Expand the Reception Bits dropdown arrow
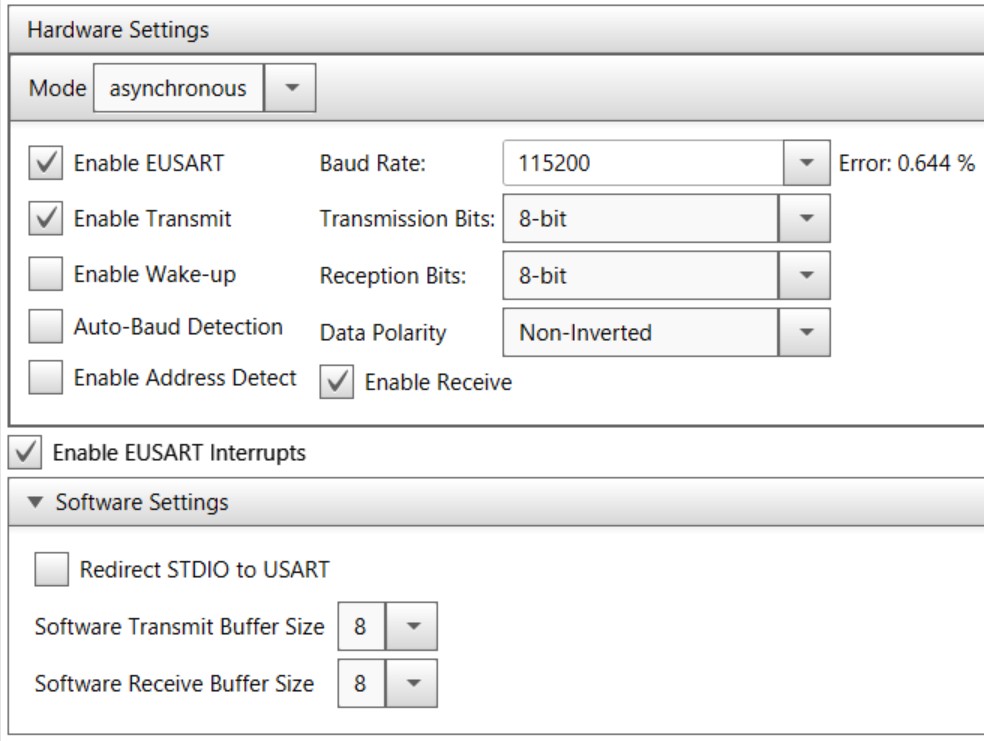Viewport: 984px width, 741px height. click(807, 276)
